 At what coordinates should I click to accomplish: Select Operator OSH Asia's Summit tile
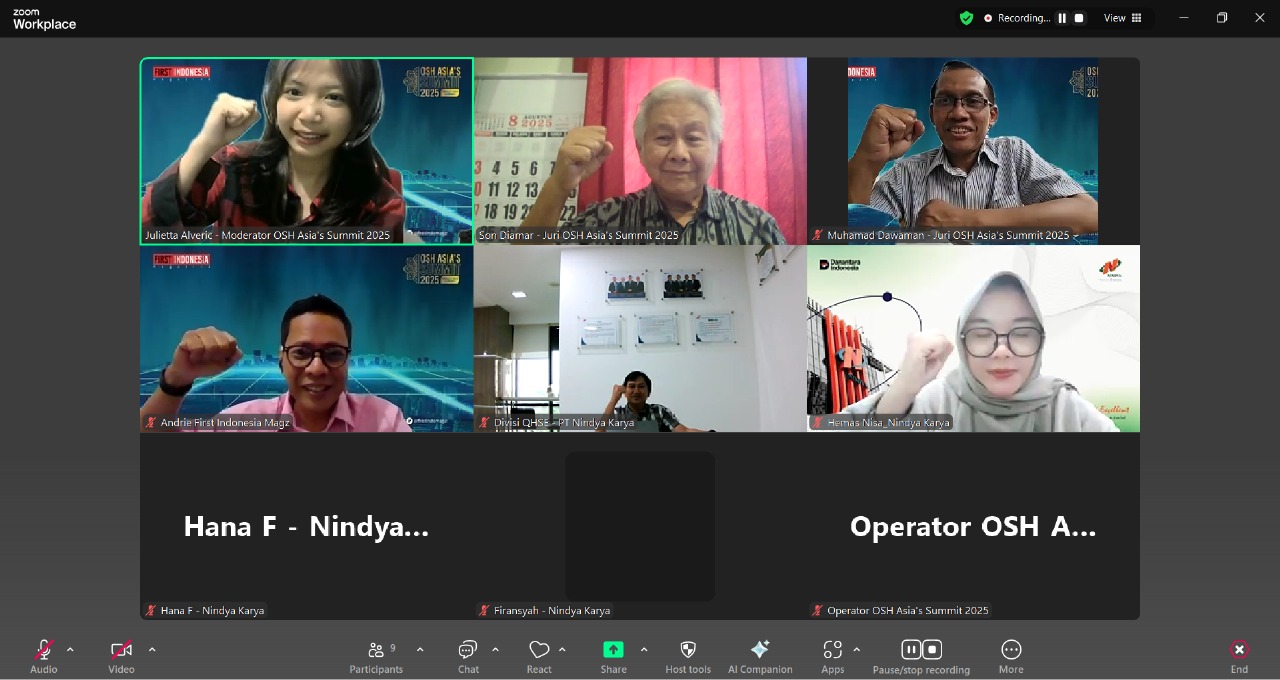pyautogui.click(x=973, y=526)
